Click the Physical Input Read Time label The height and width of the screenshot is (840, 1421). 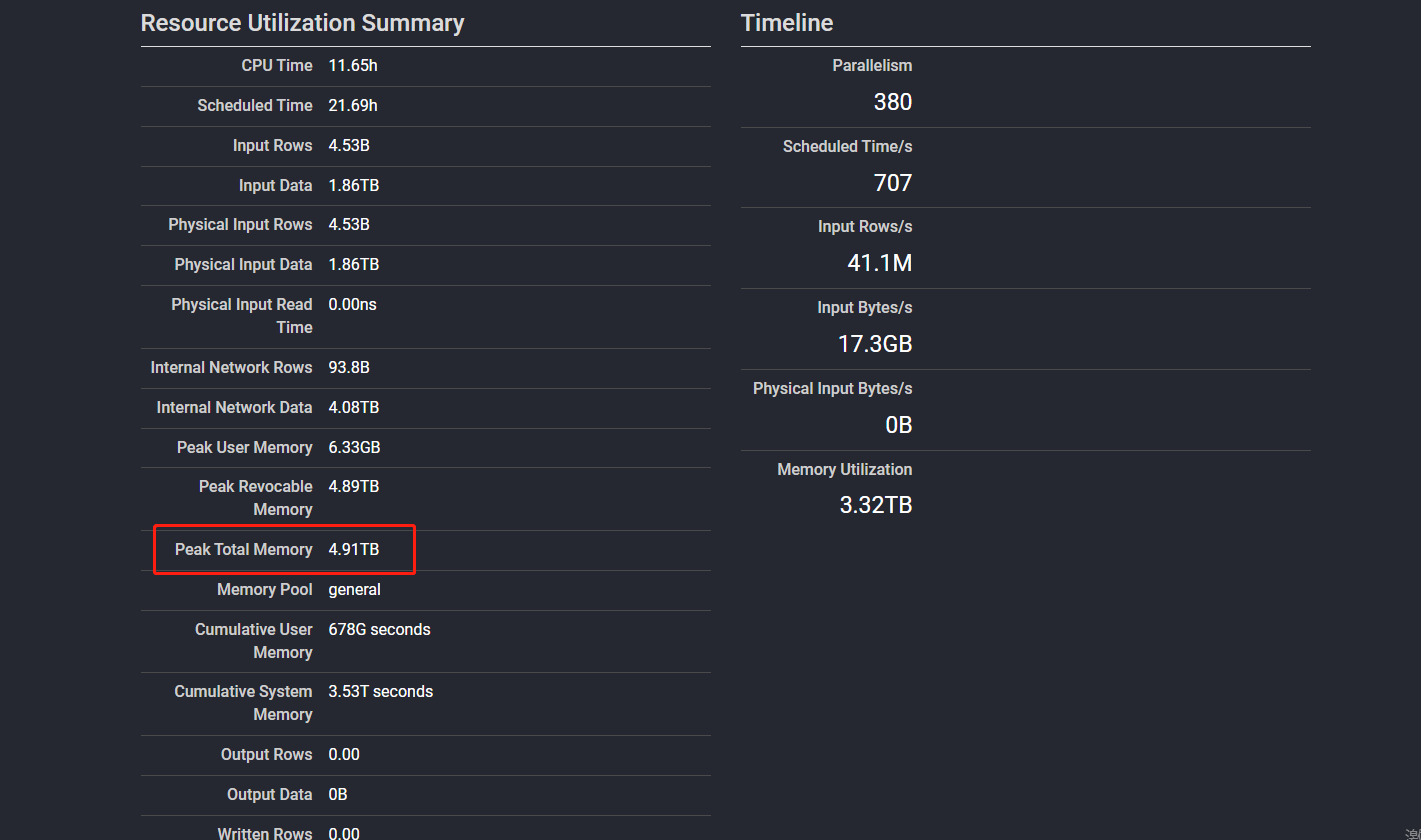coord(242,315)
